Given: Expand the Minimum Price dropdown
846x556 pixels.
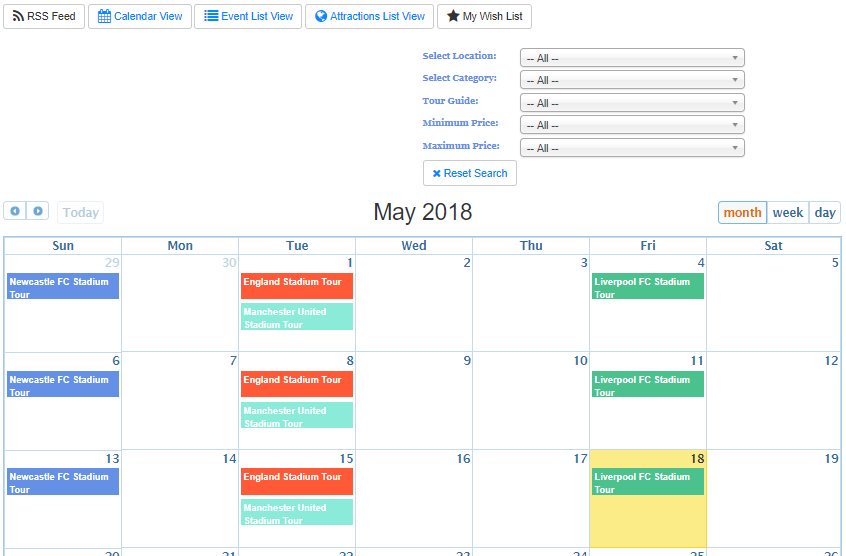Looking at the screenshot, I should pyautogui.click(x=632, y=125).
